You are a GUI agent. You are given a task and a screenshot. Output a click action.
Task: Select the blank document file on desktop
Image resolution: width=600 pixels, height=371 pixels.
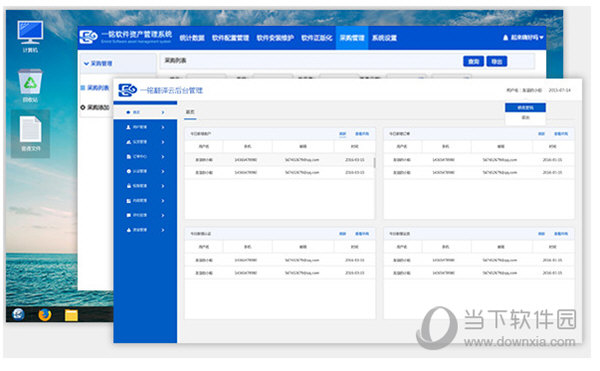(x=31, y=133)
